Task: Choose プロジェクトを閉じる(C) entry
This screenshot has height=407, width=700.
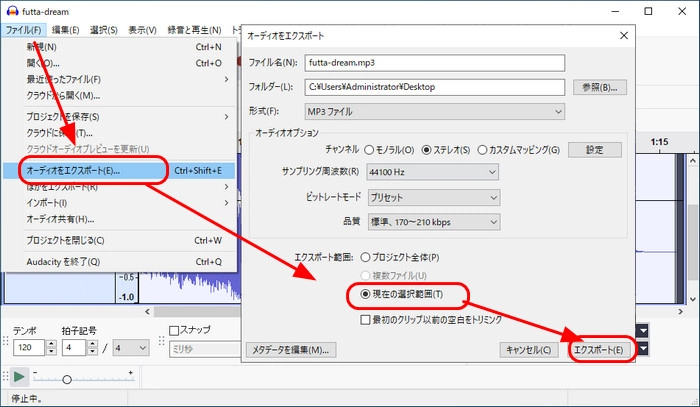Action: point(119,240)
